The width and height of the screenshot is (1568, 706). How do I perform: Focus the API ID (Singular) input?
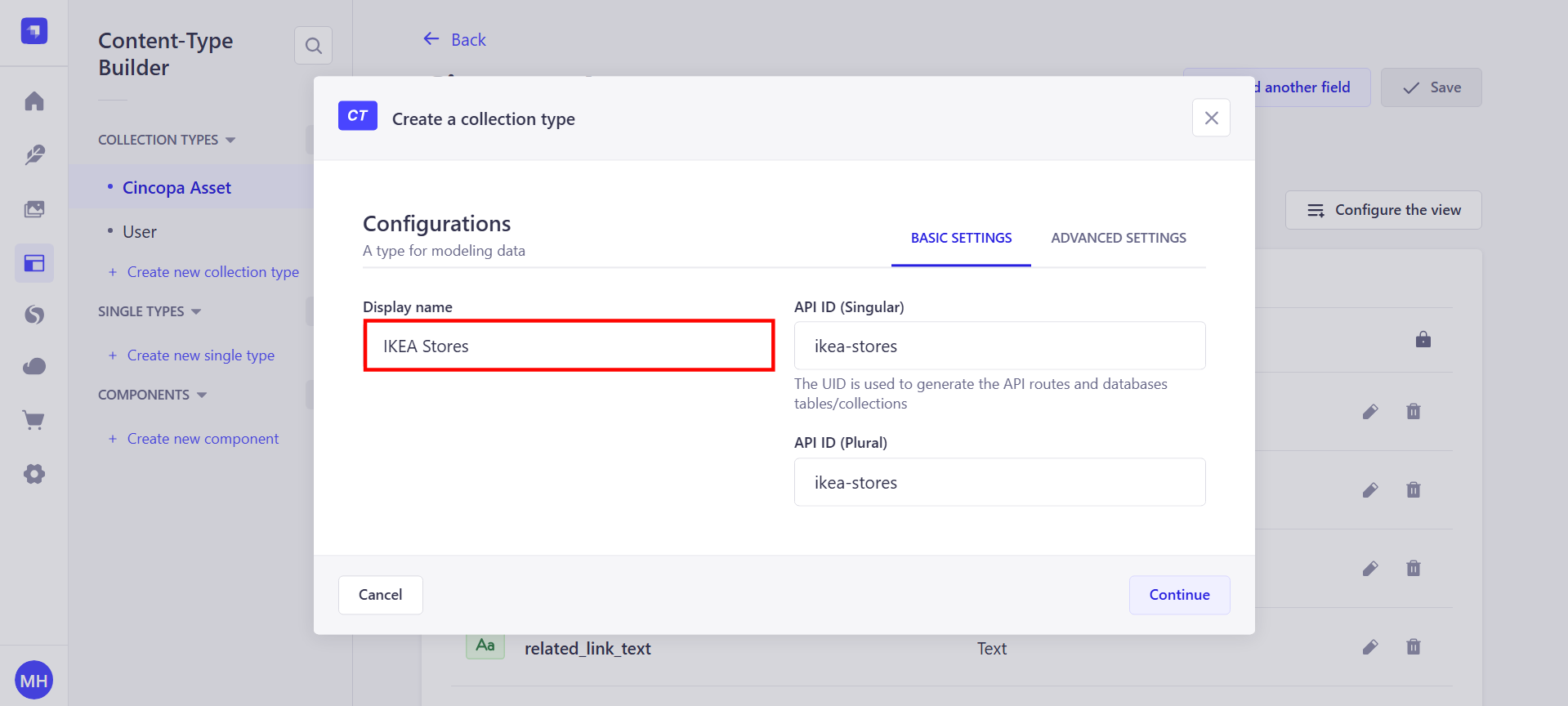(x=999, y=346)
